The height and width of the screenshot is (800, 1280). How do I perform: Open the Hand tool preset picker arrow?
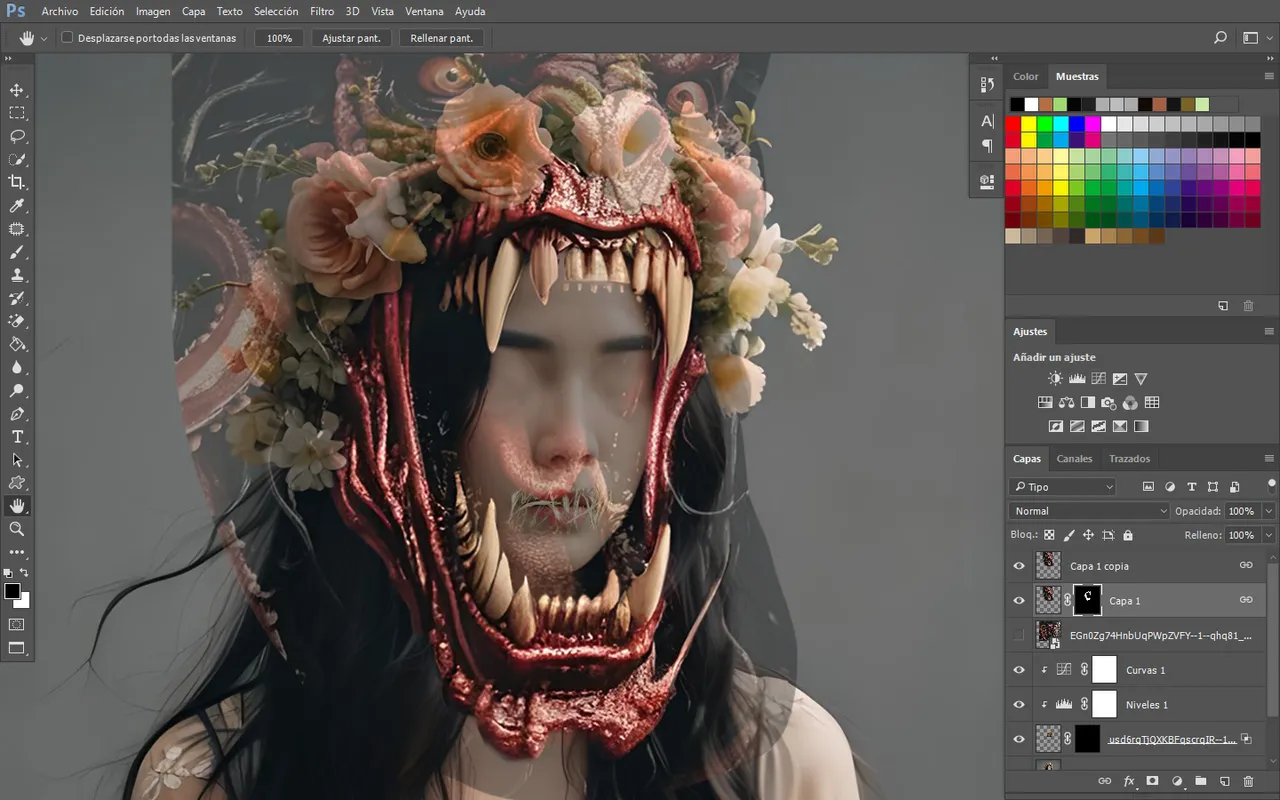coord(44,38)
